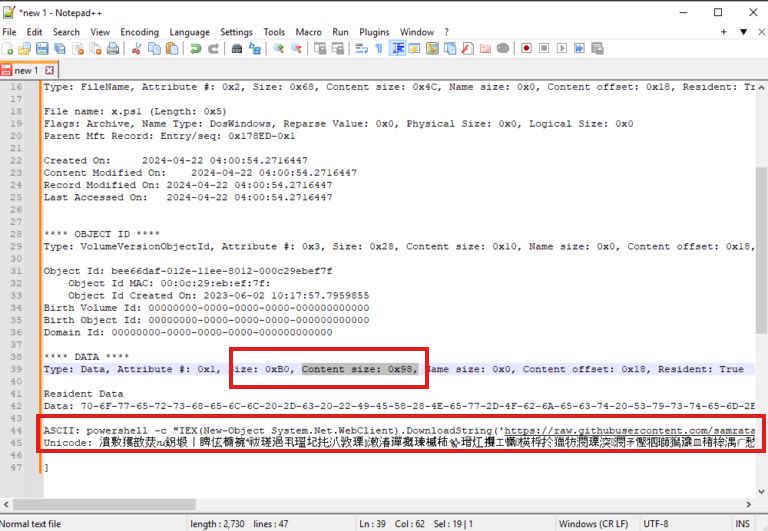Open the Function List panel icon
Image resolution: width=768 pixels, height=531 pixels.
[467, 48]
